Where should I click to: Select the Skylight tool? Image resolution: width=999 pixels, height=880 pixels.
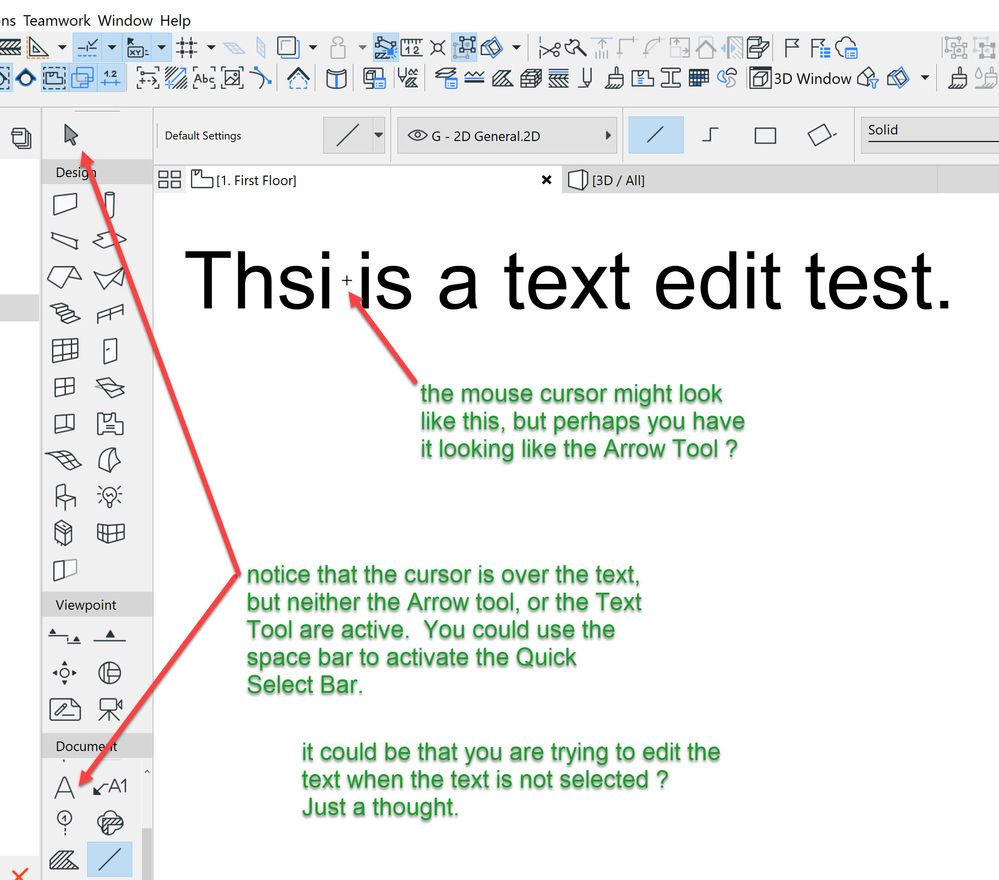tap(110, 387)
